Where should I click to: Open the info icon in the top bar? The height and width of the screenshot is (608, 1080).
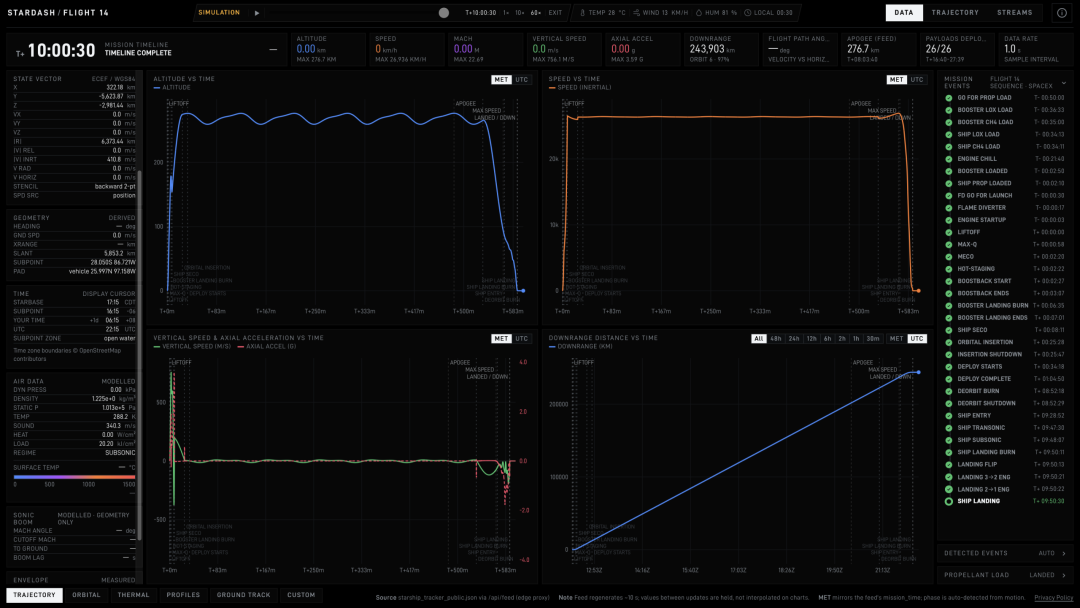coord(1061,12)
